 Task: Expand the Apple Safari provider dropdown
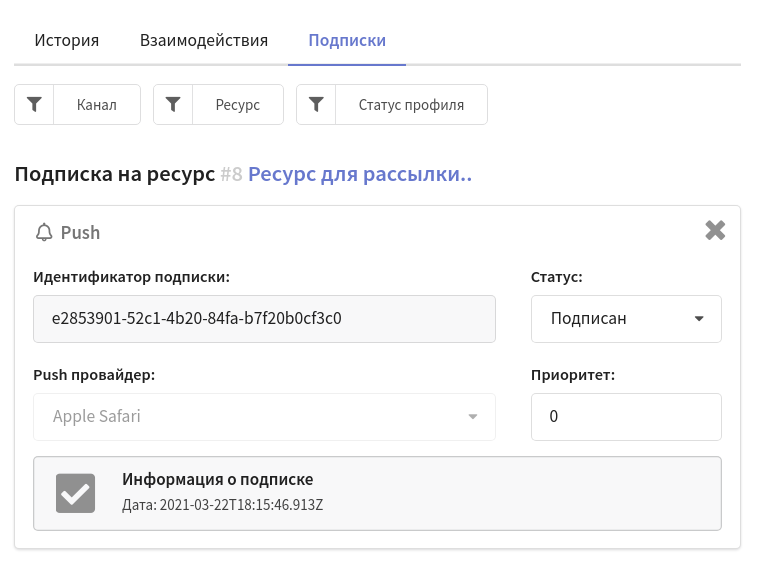point(264,417)
